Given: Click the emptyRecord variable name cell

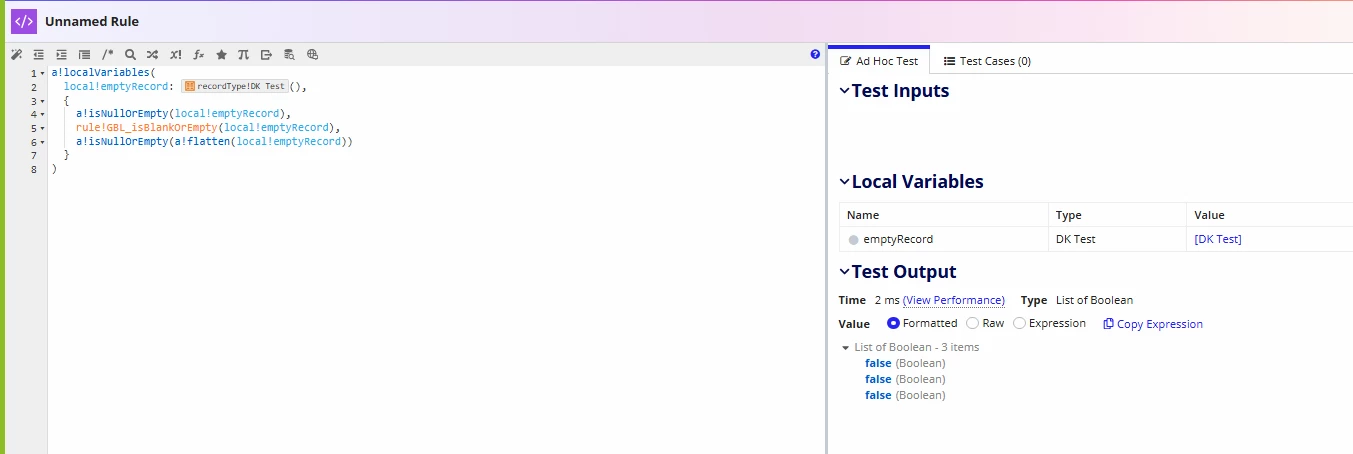Looking at the screenshot, I should [x=943, y=239].
